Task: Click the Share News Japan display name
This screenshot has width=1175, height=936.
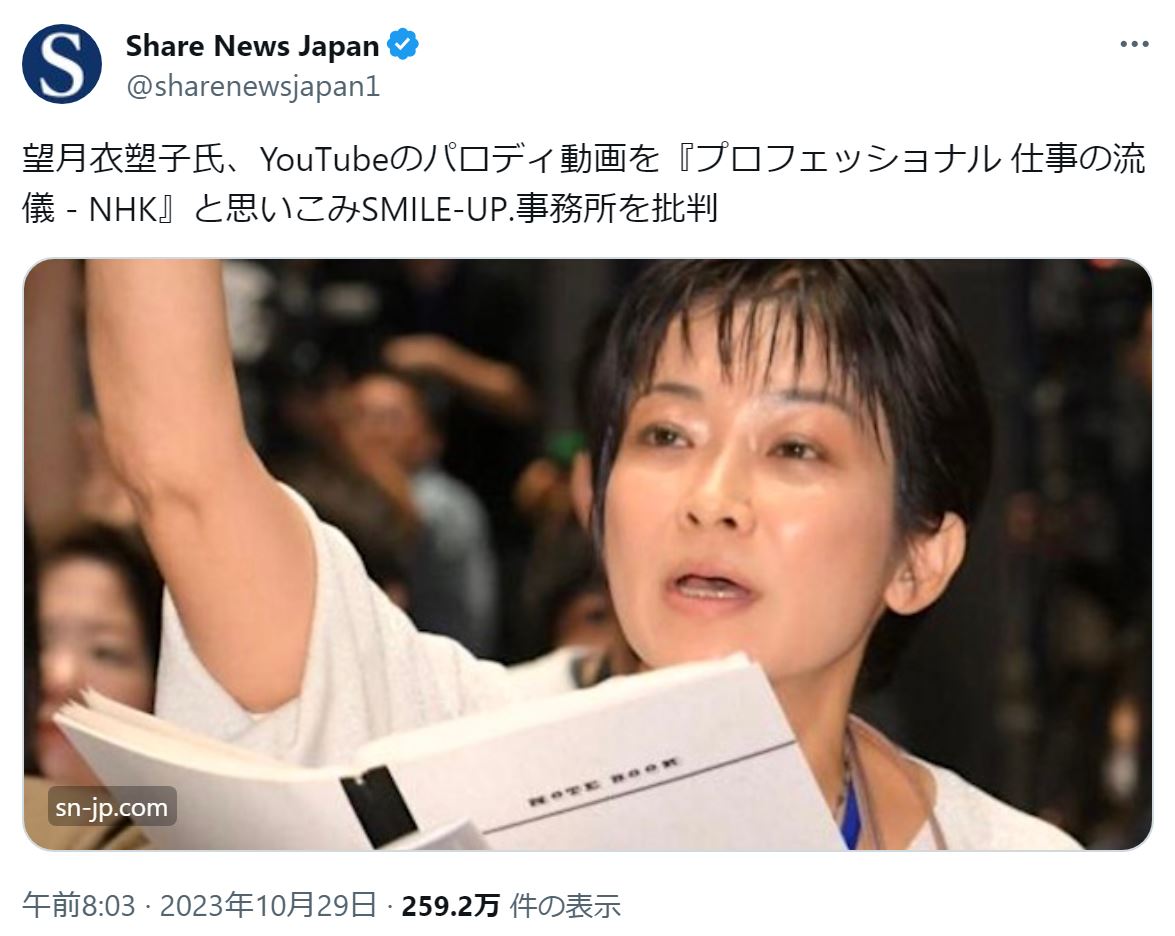Action: pyautogui.click(x=252, y=46)
